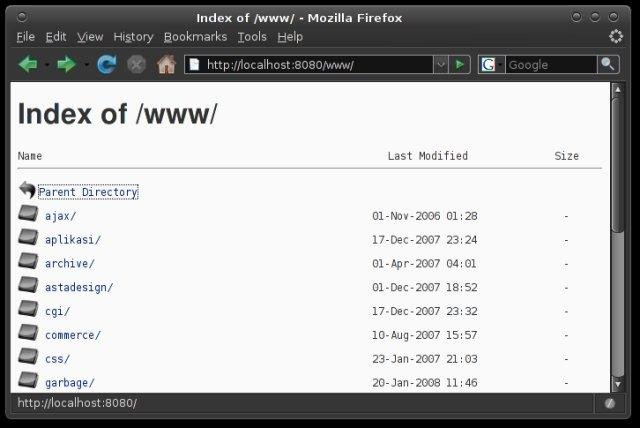Open the Bookmarks menu
Screen dimensions: 640x428
pos(196,37)
